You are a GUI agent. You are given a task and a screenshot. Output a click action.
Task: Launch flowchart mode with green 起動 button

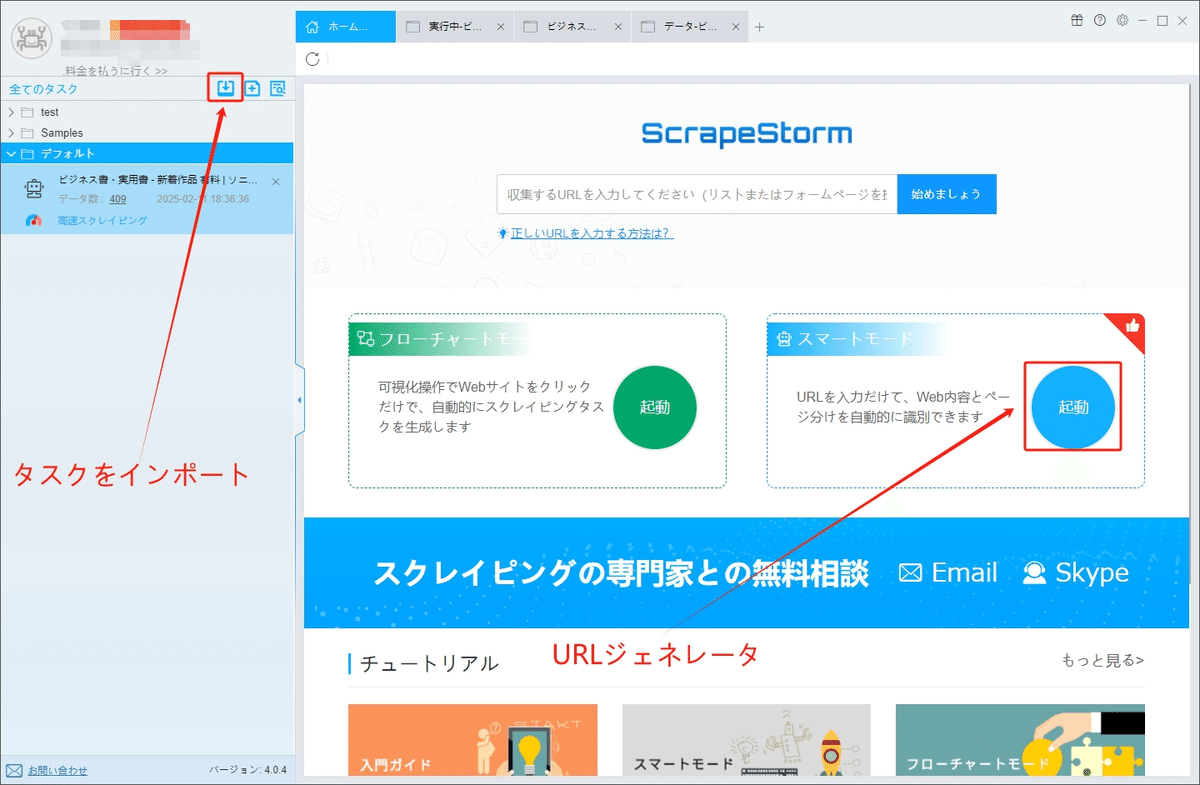point(654,407)
